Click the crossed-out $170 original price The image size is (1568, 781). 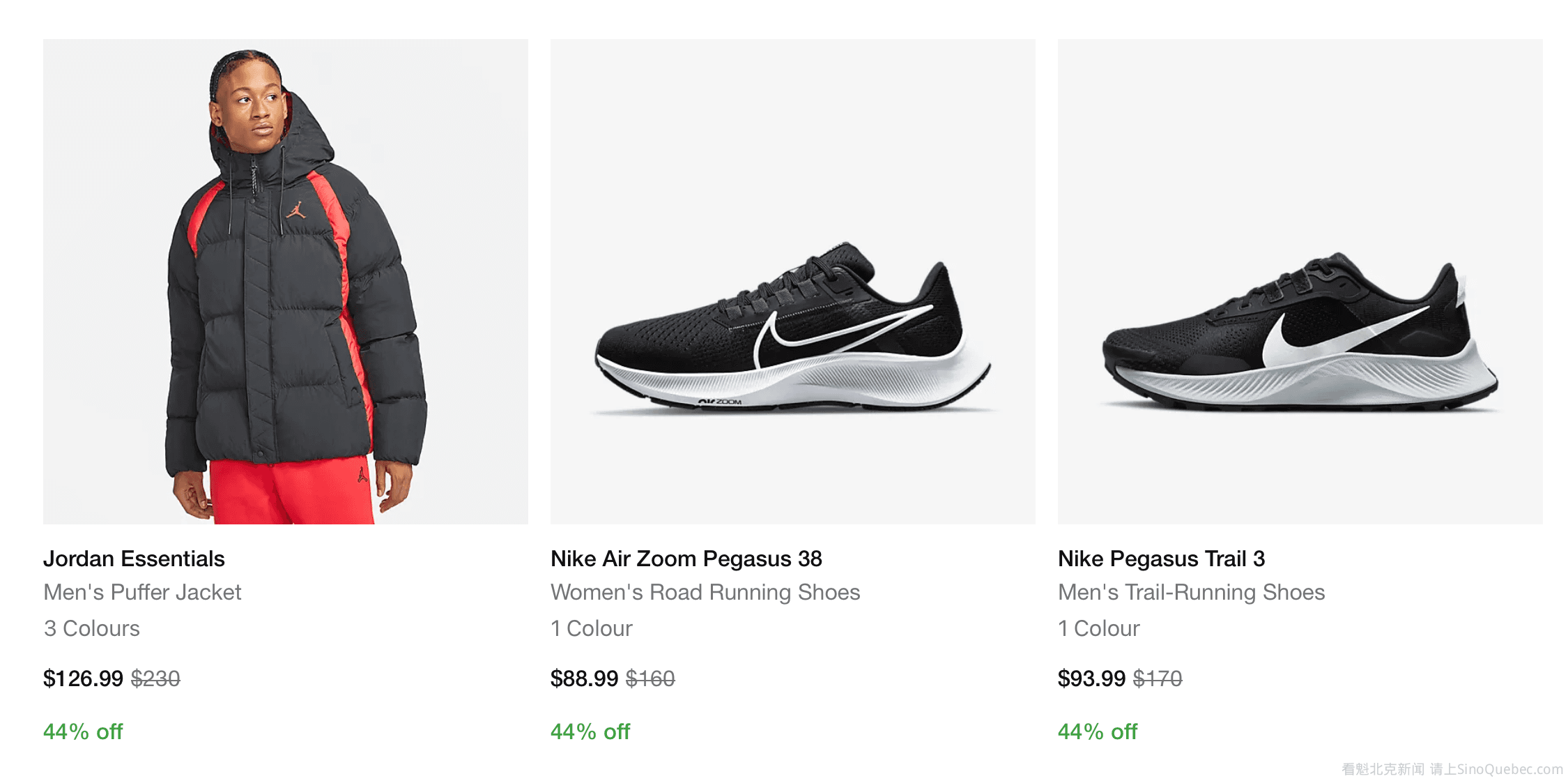[x=1158, y=678]
